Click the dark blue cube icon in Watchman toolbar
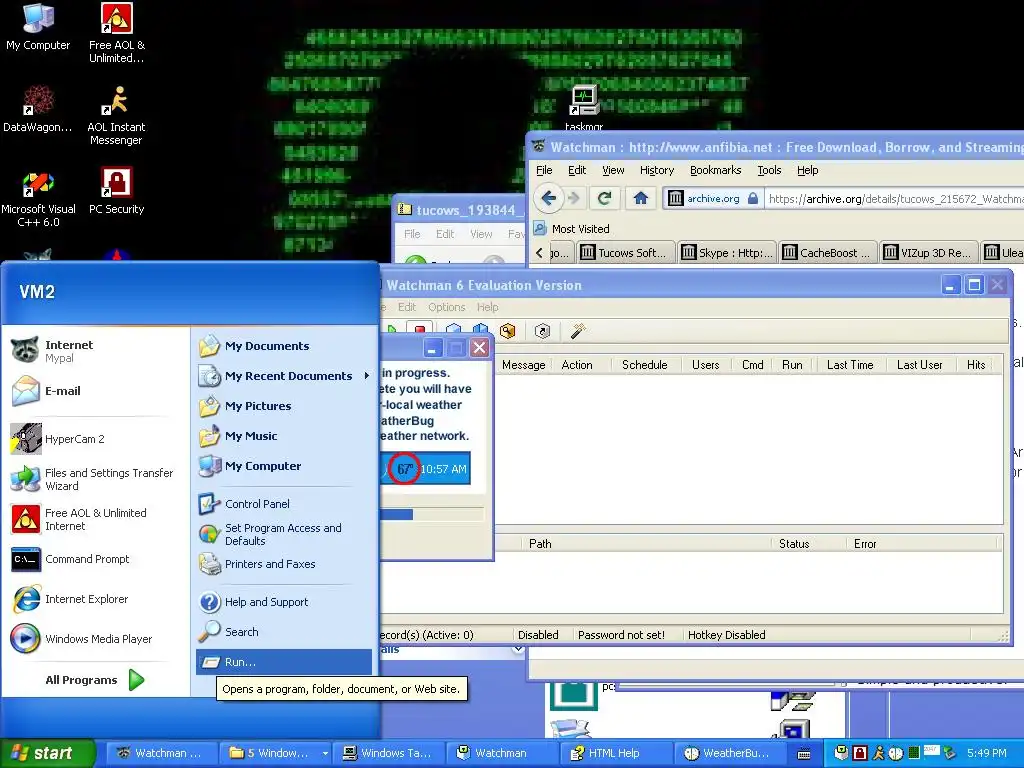 tap(481, 331)
